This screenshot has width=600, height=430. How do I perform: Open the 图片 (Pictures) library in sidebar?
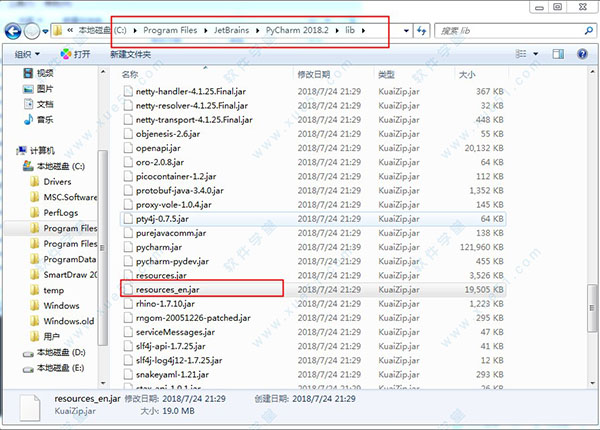(46, 88)
